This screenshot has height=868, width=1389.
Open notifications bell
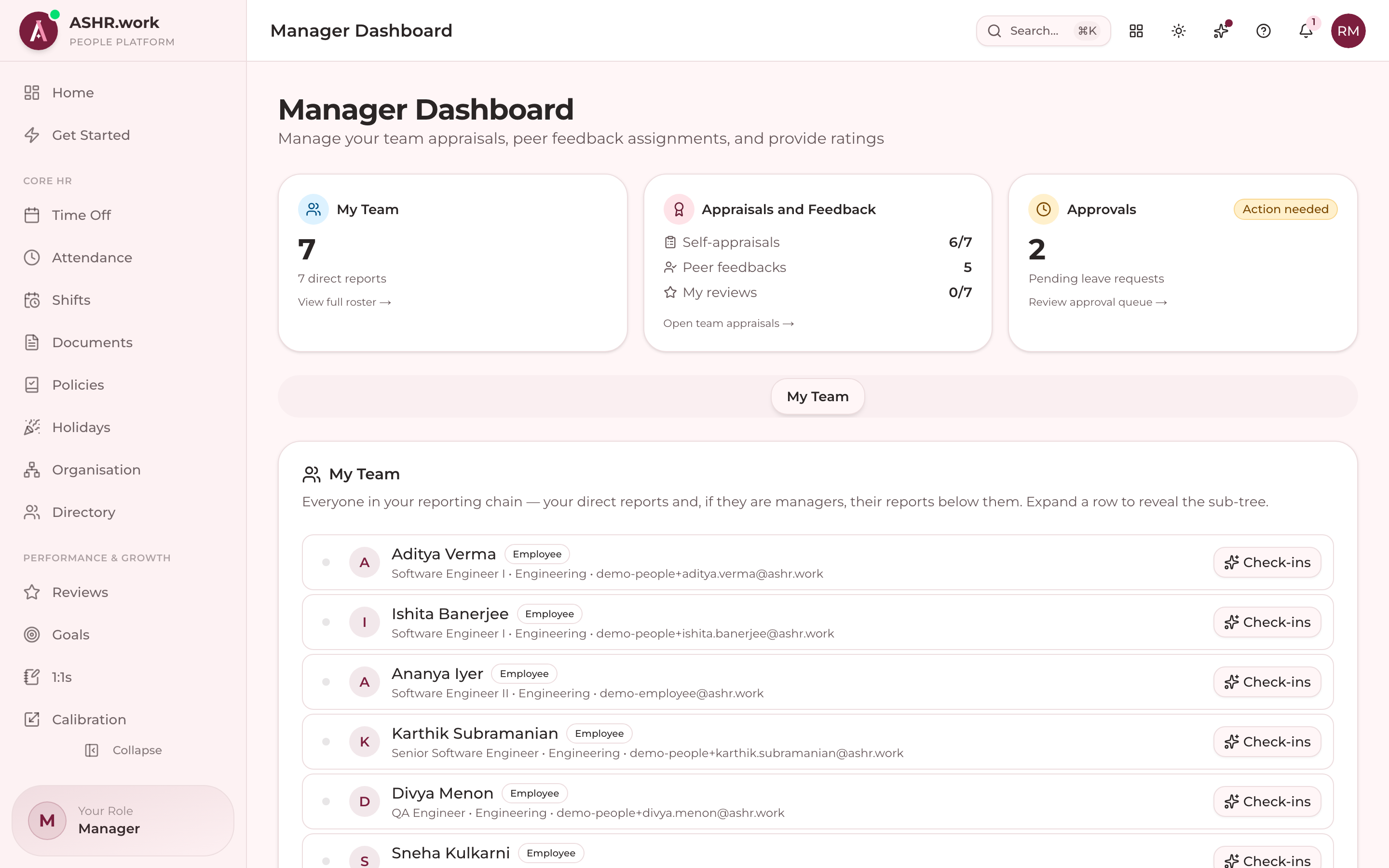click(x=1306, y=31)
